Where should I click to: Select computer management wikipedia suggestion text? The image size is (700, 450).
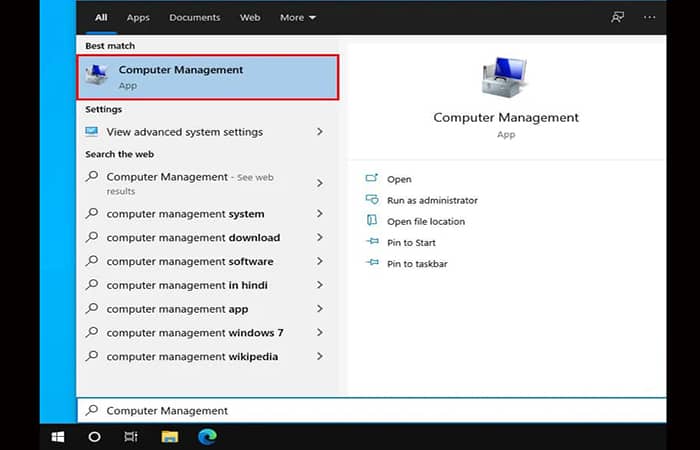point(192,356)
